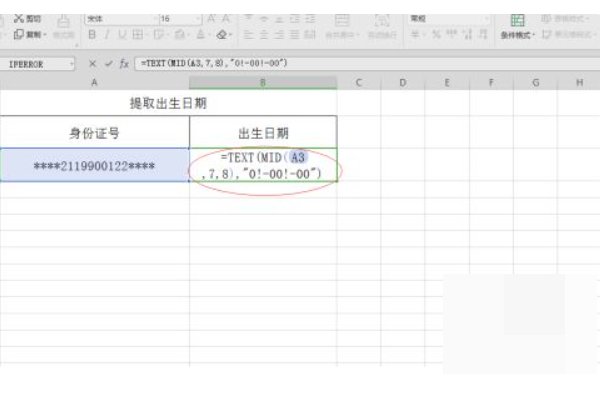The image size is (600, 400).
Task: Click the eraser clear formatting icon
Action: click(221, 35)
